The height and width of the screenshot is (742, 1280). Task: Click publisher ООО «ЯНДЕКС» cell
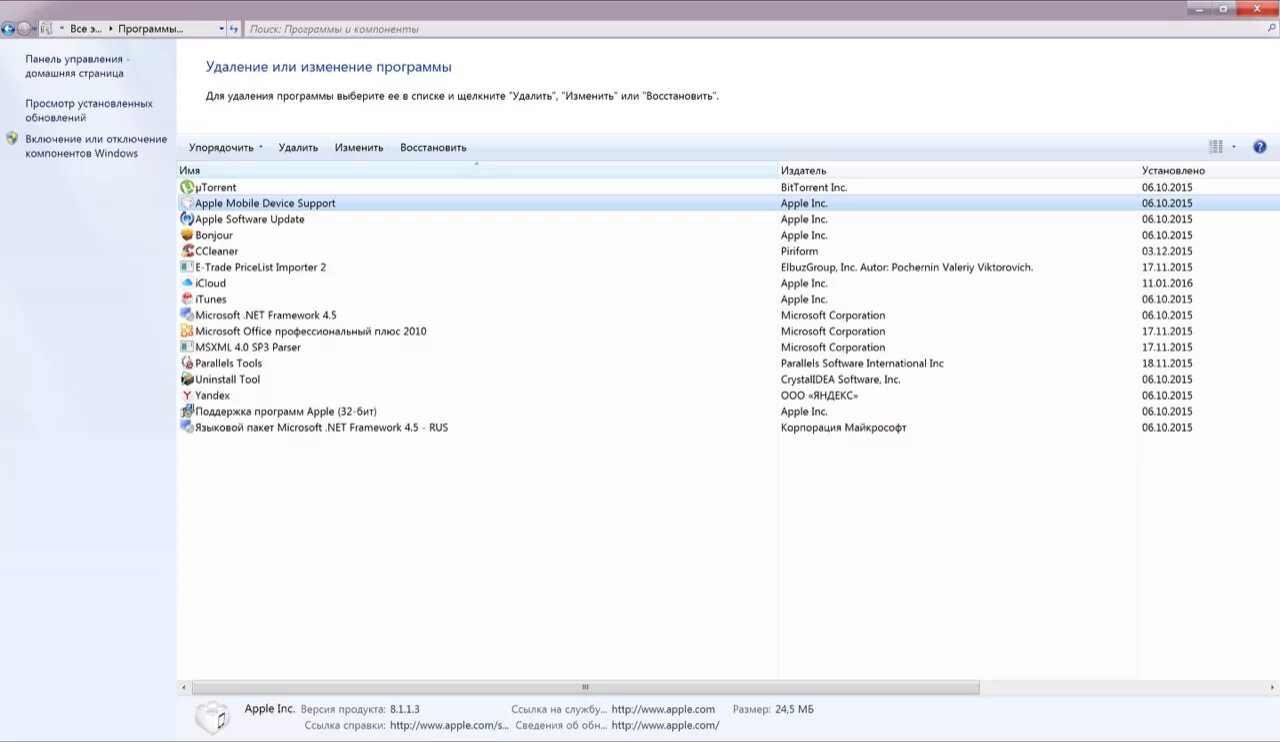coord(820,395)
